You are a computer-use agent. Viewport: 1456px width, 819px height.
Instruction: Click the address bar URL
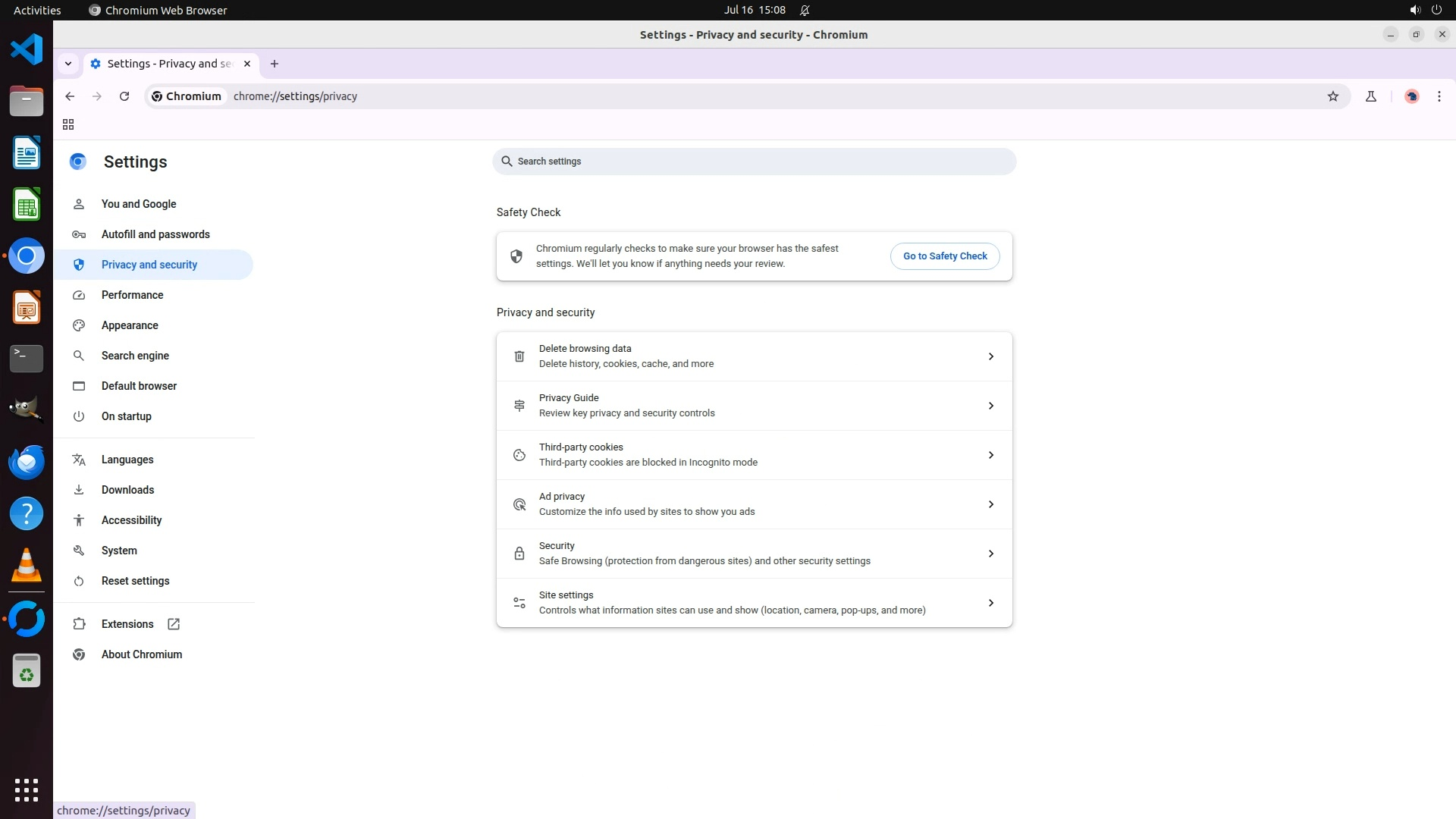pos(295,96)
